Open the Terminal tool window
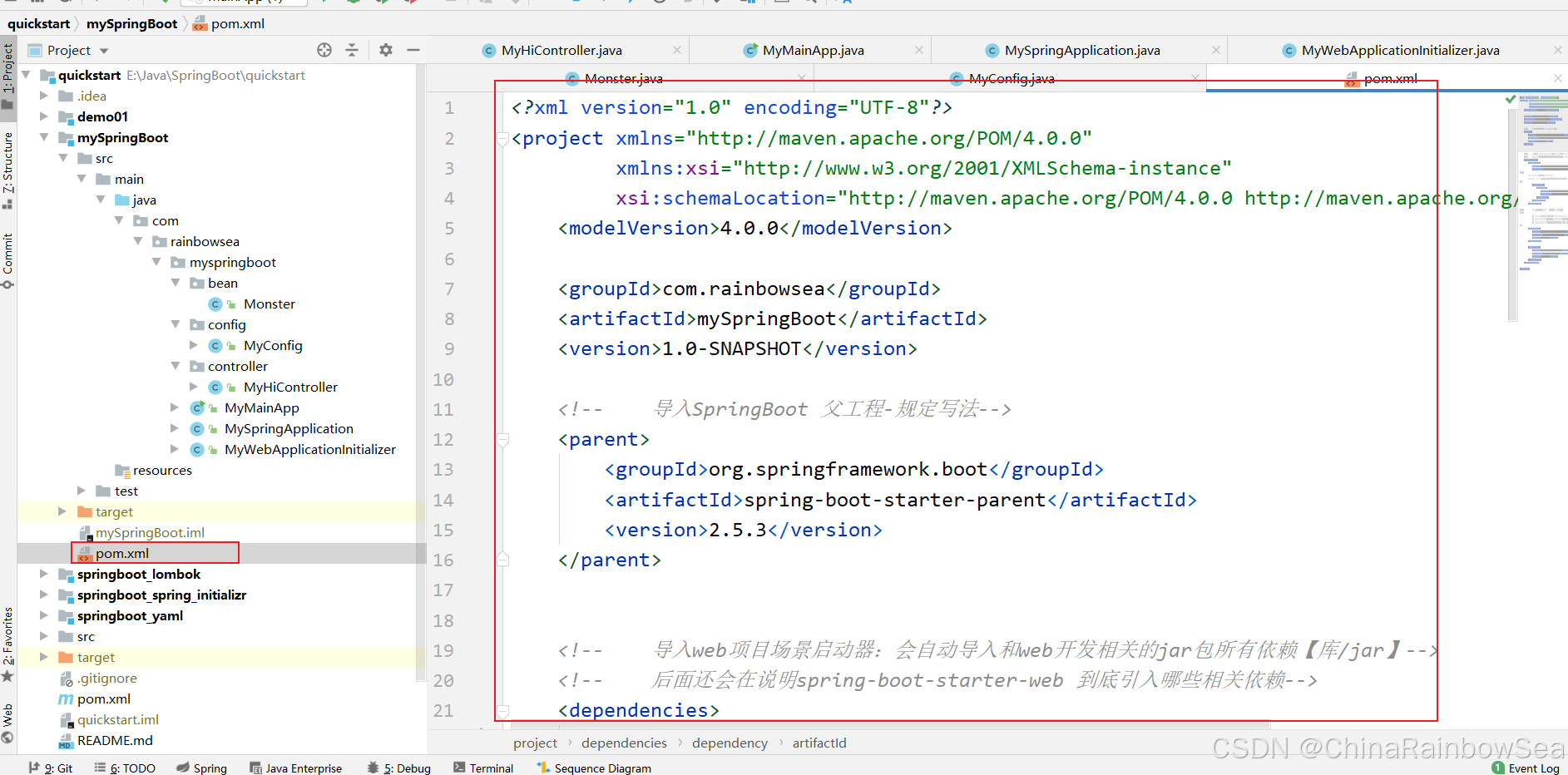The width and height of the screenshot is (1568, 775). pos(483,768)
